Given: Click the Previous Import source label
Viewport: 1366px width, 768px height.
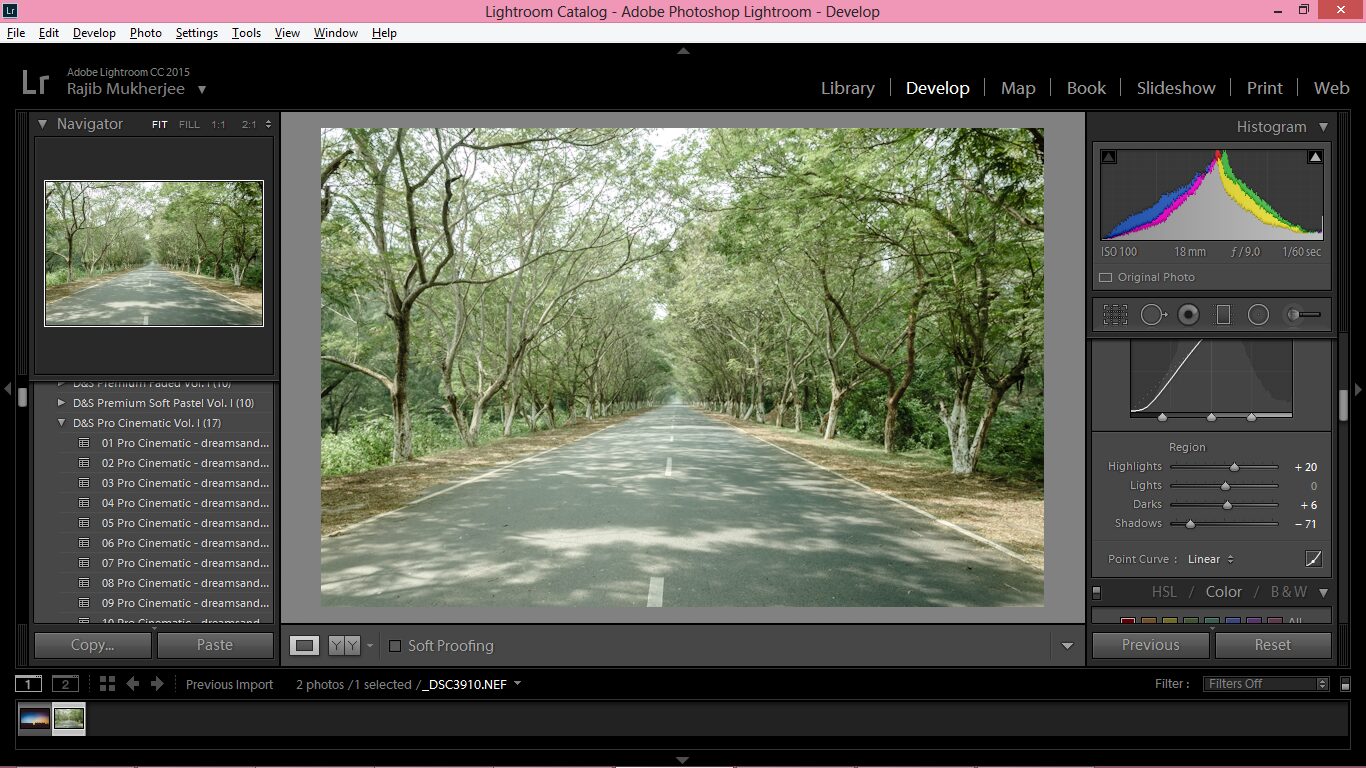Looking at the screenshot, I should coord(229,685).
